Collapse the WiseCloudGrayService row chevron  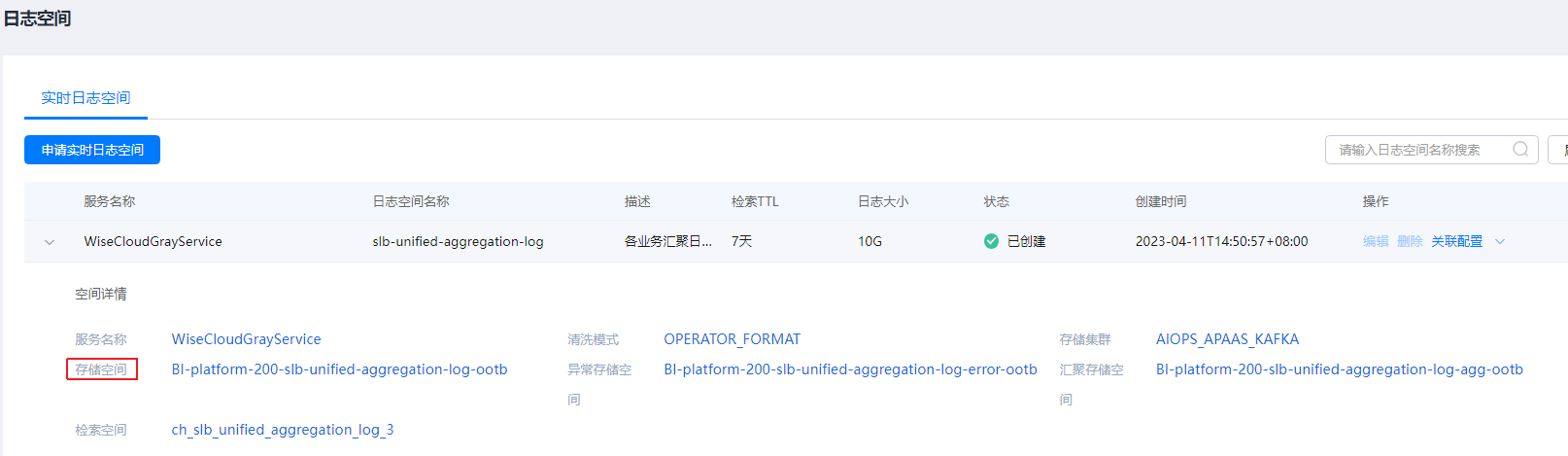pos(50,242)
